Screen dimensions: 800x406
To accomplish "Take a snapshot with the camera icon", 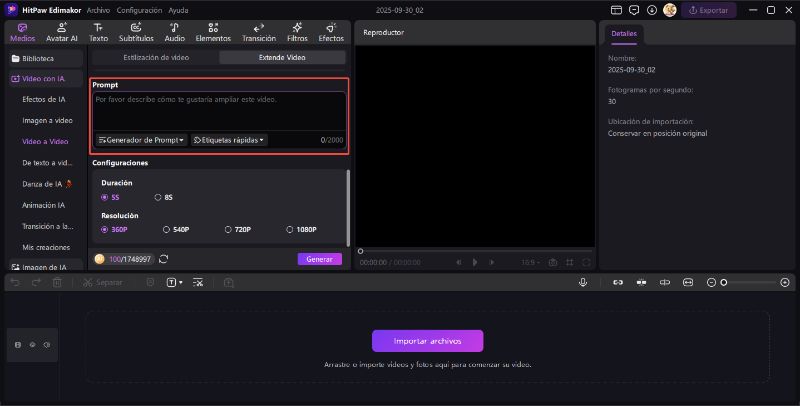I will tap(552, 262).
